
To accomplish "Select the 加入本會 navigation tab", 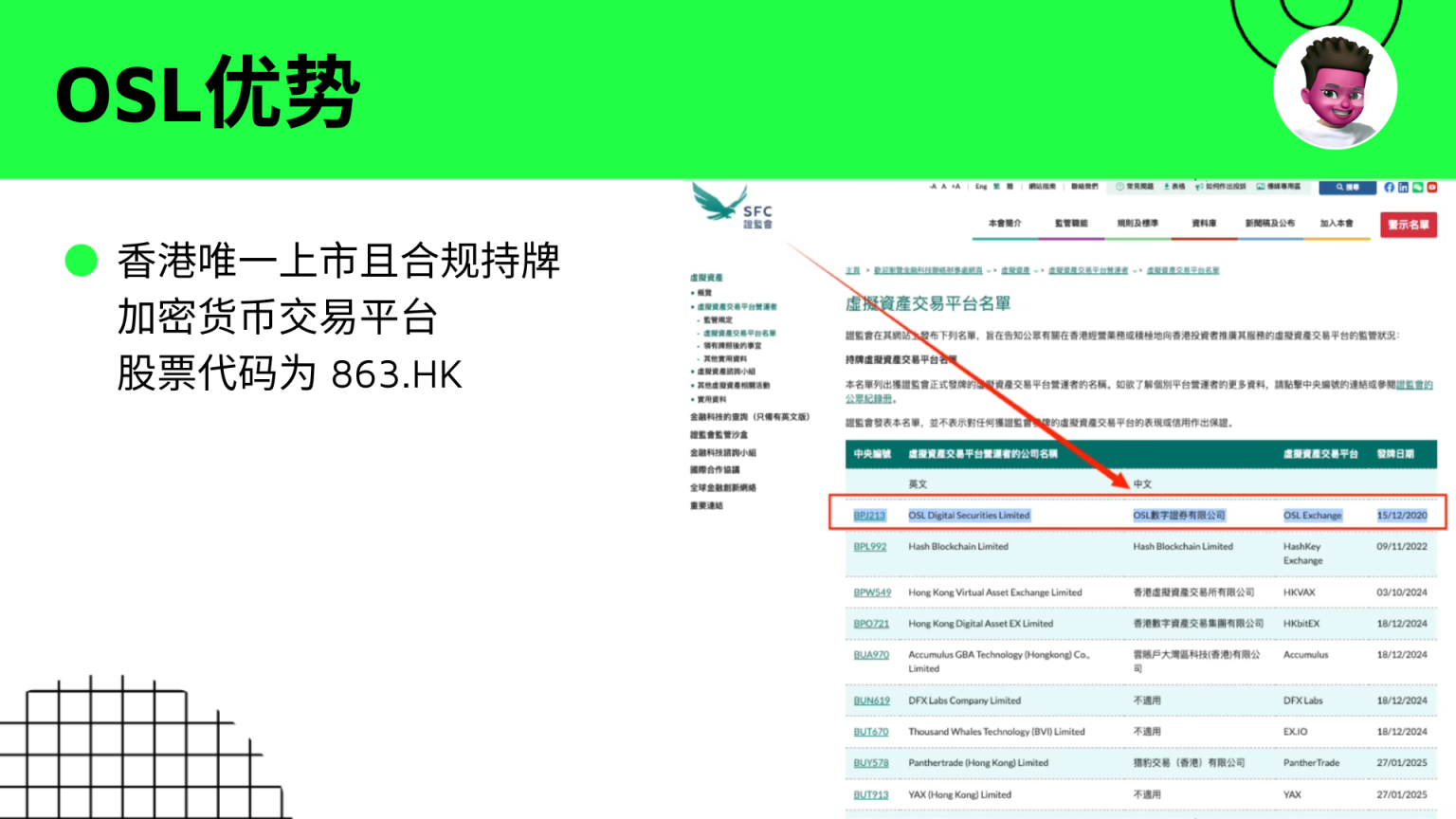I will pyautogui.click(x=1336, y=224).
